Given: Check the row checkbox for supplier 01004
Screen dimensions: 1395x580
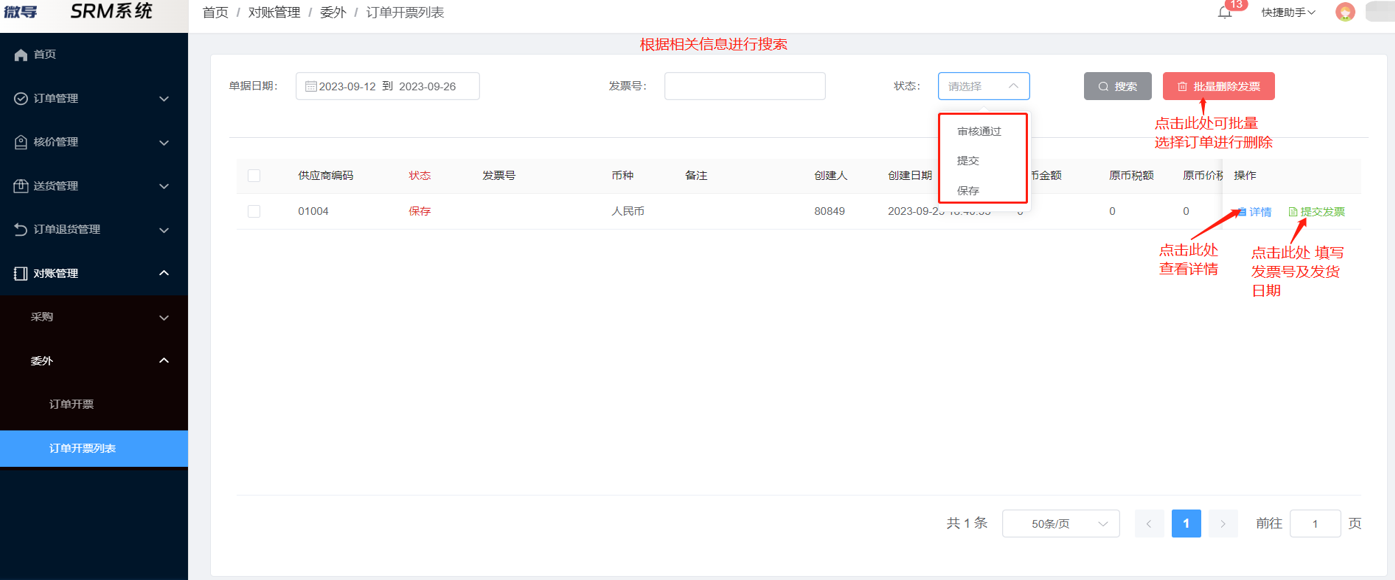Looking at the screenshot, I should click(254, 212).
